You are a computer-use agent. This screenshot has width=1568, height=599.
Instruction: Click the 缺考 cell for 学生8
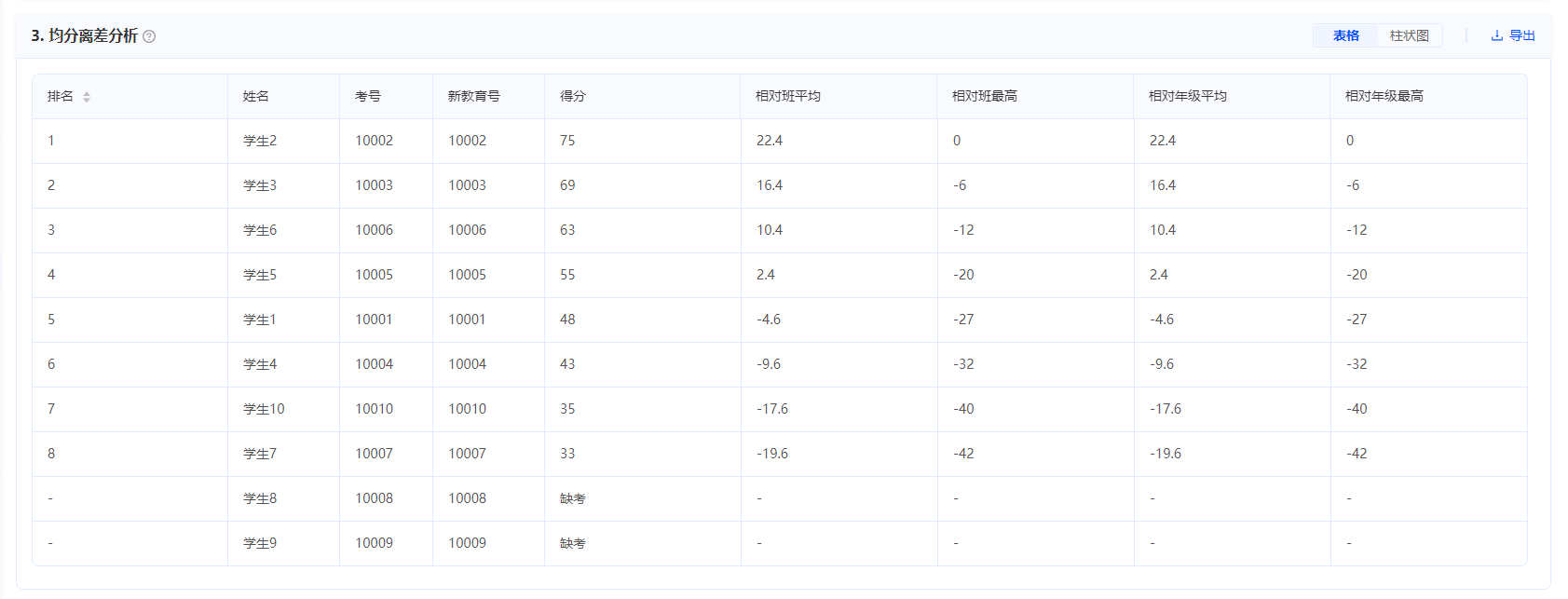pyautogui.click(x=642, y=498)
